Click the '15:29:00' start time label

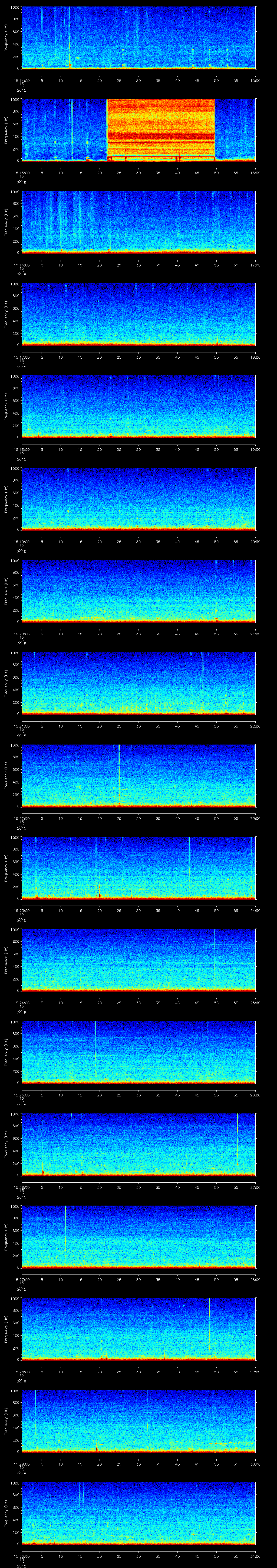[x=21, y=1465]
